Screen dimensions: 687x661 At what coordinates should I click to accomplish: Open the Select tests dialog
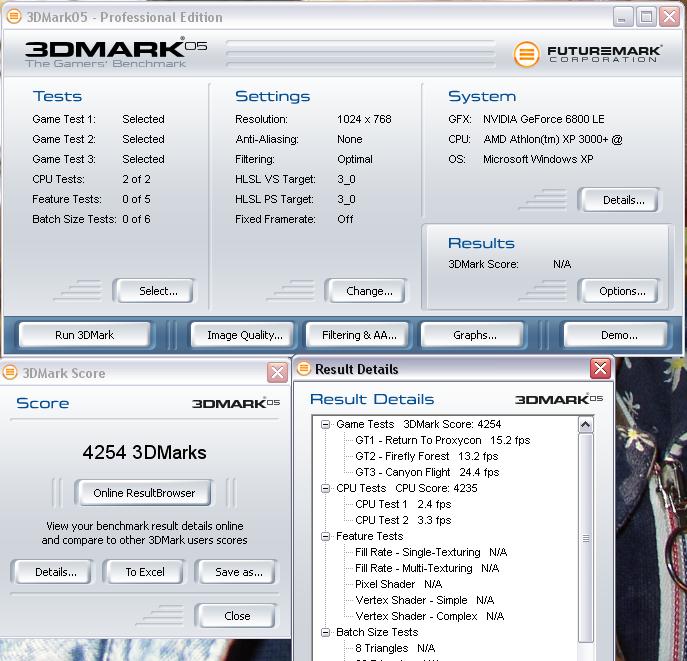(154, 291)
